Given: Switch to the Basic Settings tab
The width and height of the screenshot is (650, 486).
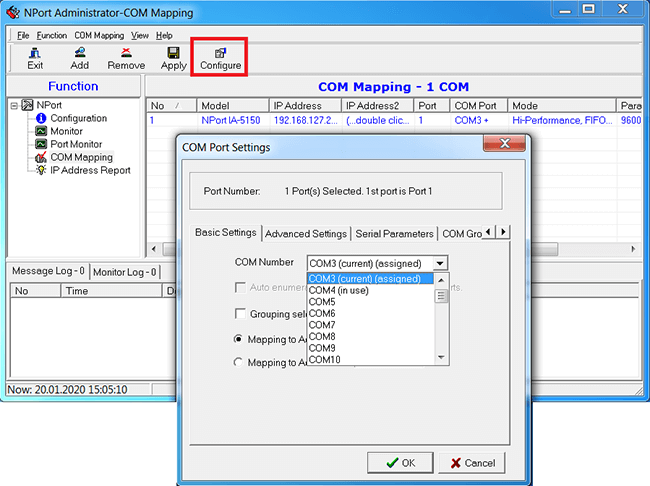Looking at the screenshot, I should click(x=226, y=233).
